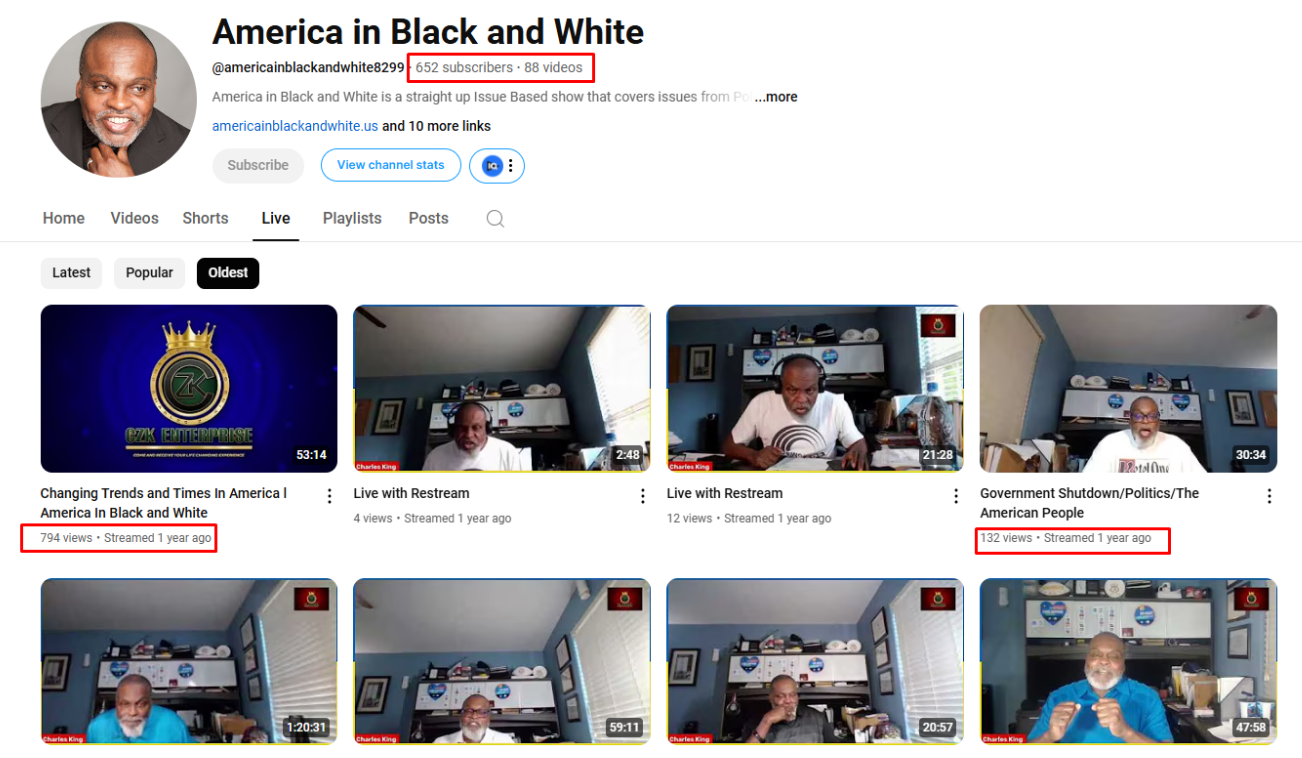The width and height of the screenshot is (1302, 758).
Task: Open the Playlists tab
Action: pos(352,219)
